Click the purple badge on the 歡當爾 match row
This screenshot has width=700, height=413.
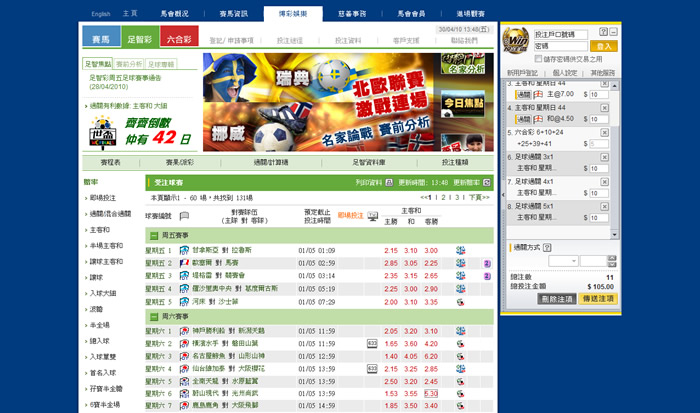coord(487,262)
